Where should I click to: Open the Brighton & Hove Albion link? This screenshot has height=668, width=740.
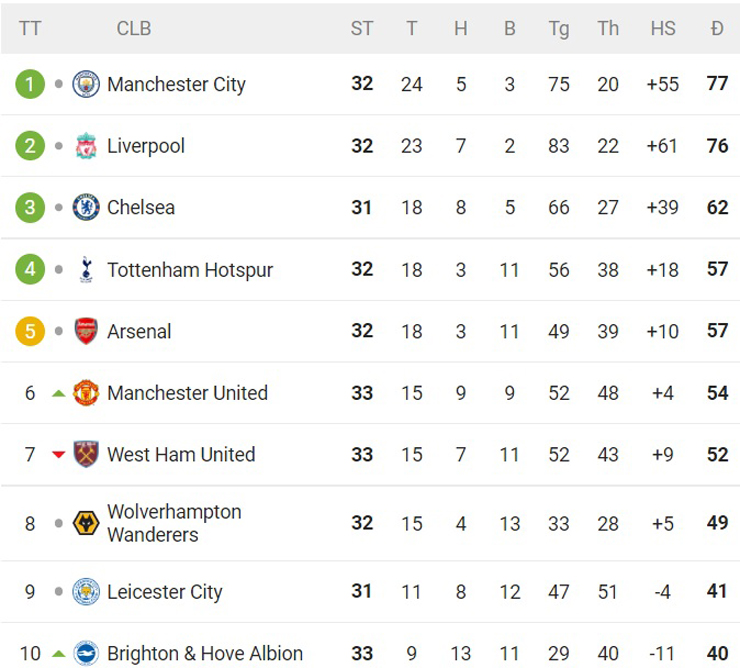205,654
